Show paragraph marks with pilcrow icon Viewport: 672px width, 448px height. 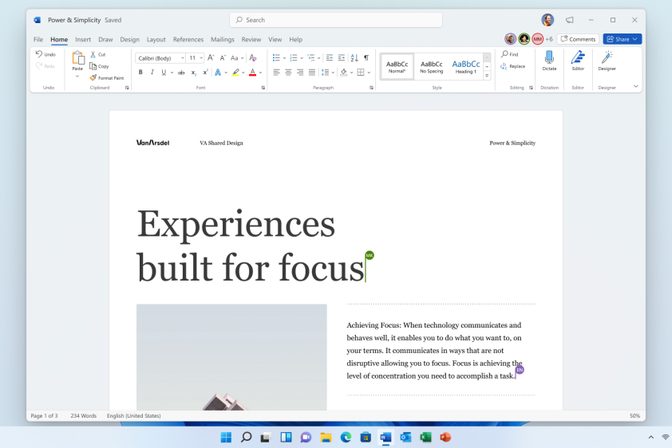click(x=366, y=58)
